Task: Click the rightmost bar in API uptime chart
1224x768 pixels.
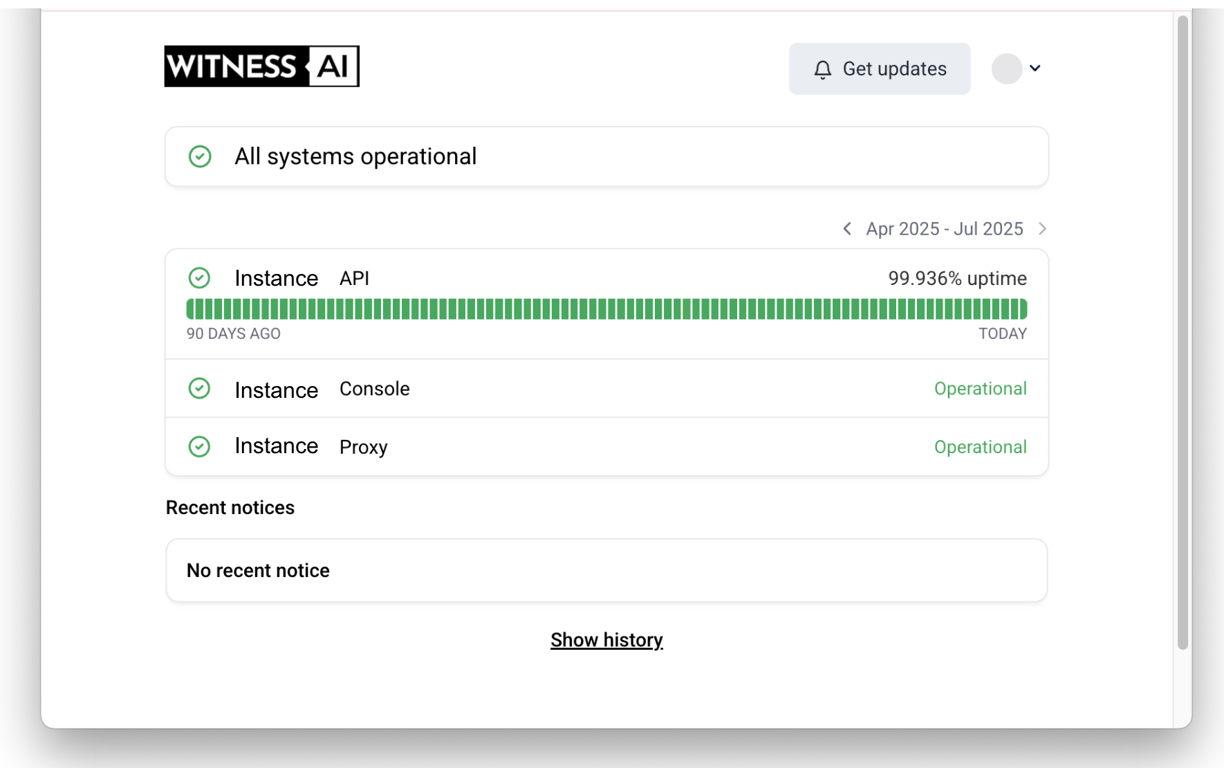Action: (x=1023, y=309)
